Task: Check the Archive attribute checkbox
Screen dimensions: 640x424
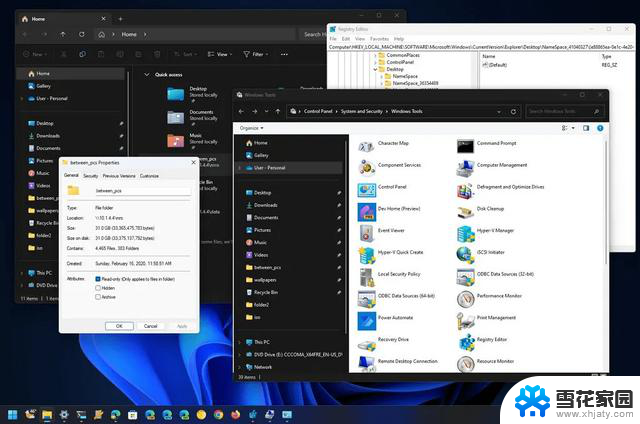Action: tap(98, 297)
